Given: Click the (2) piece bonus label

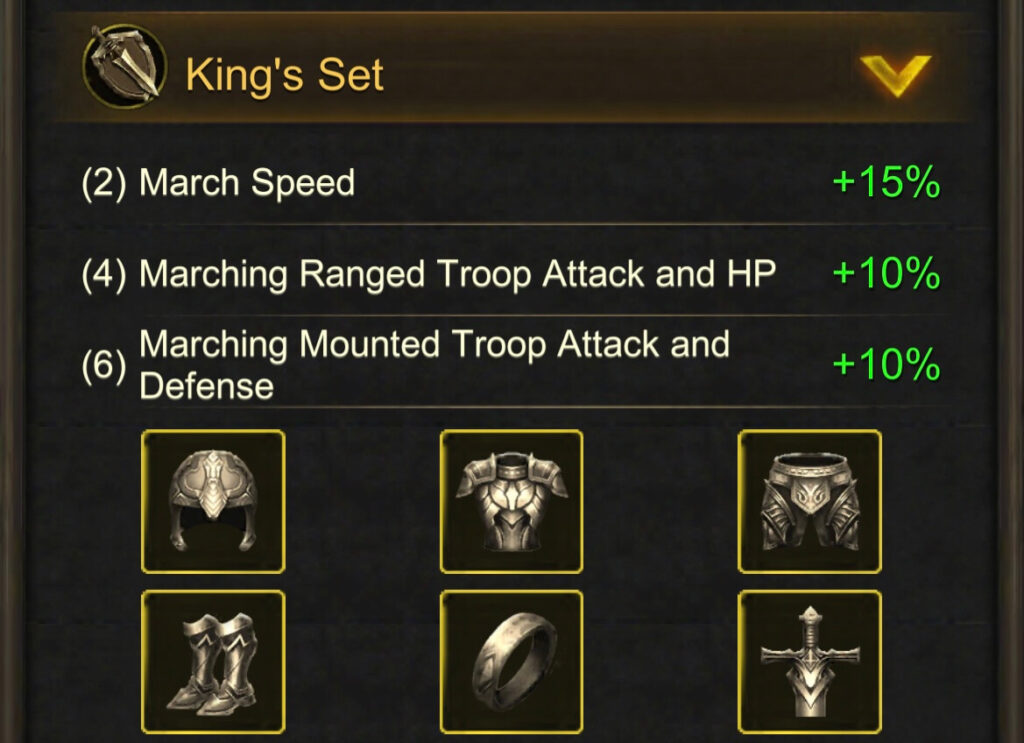Looking at the screenshot, I should pyautogui.click(x=105, y=182).
